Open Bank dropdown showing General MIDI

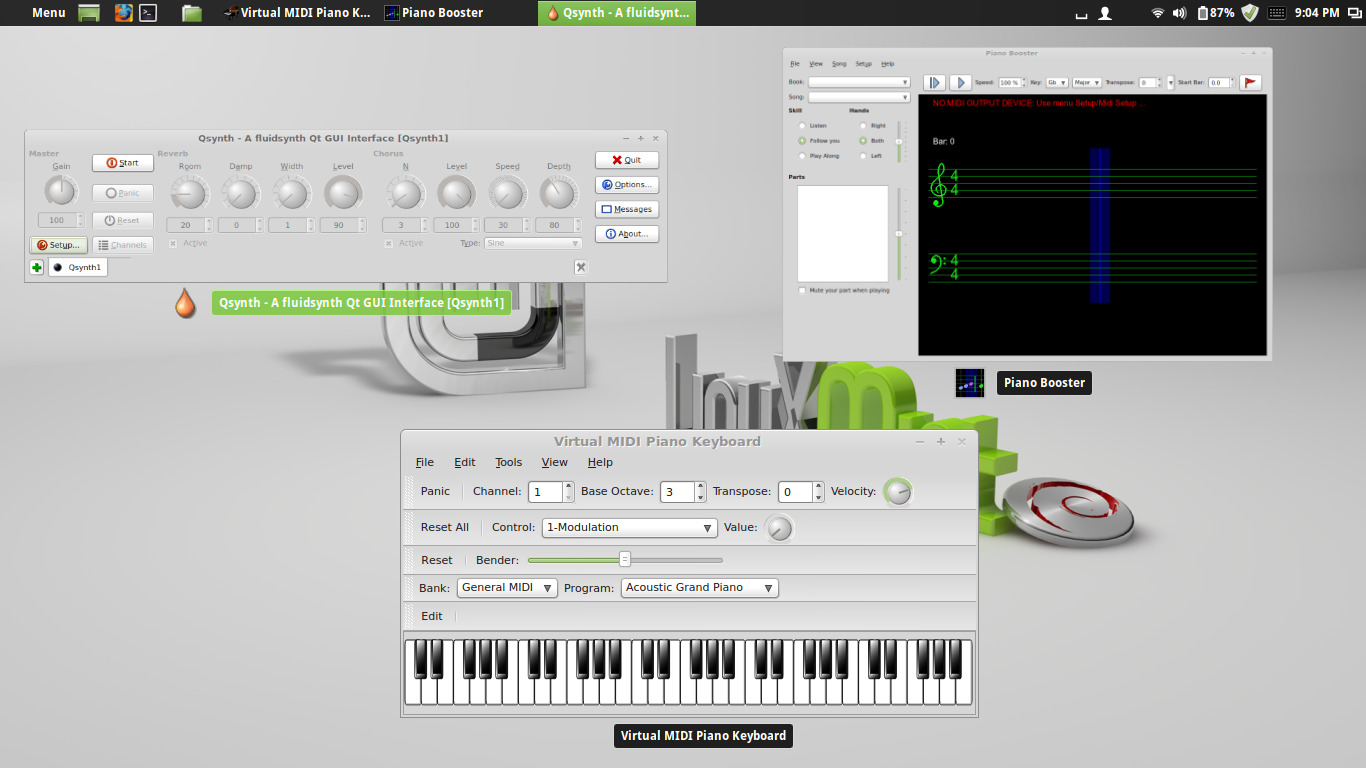click(507, 588)
